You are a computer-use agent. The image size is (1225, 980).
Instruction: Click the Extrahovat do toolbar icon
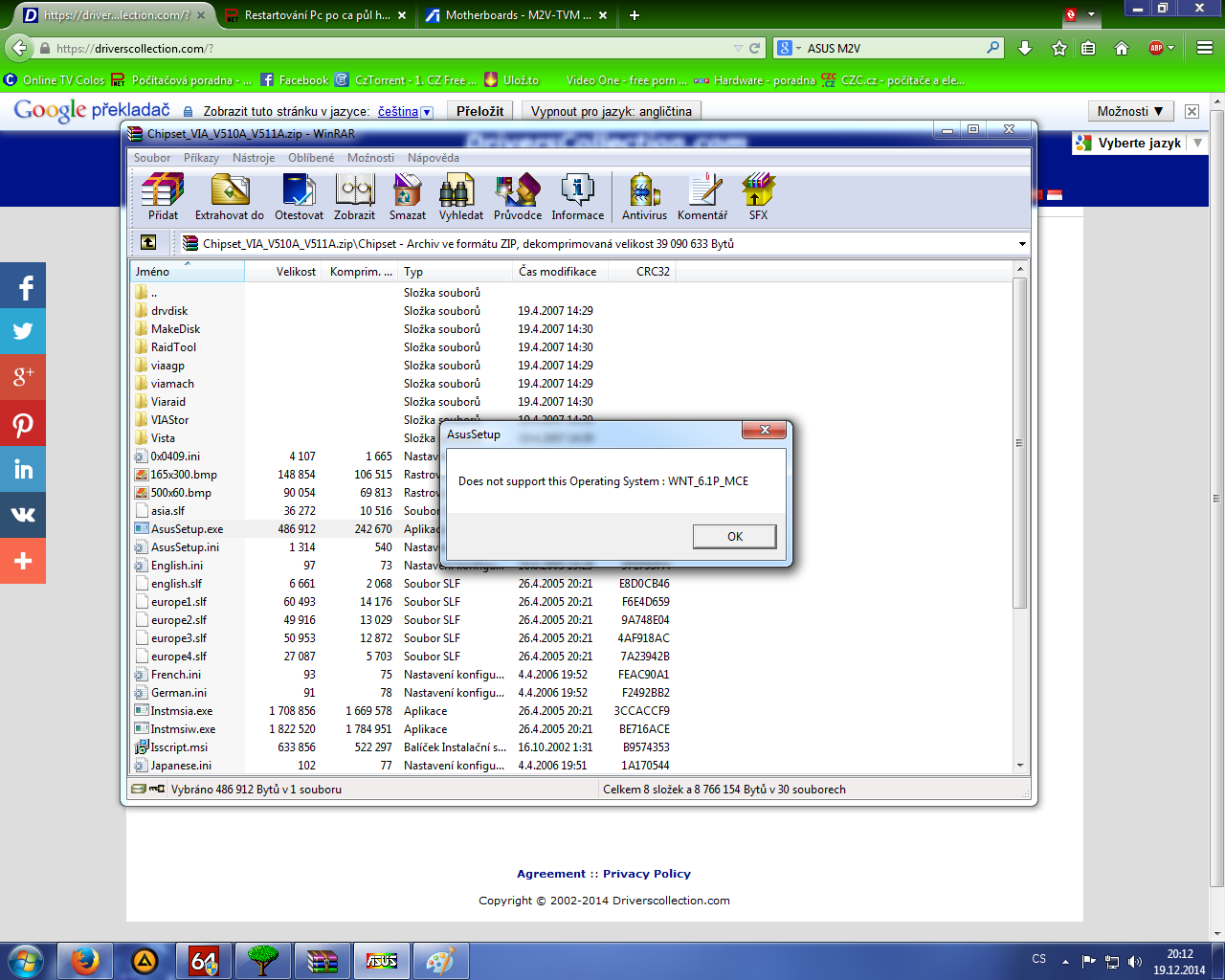[x=230, y=197]
